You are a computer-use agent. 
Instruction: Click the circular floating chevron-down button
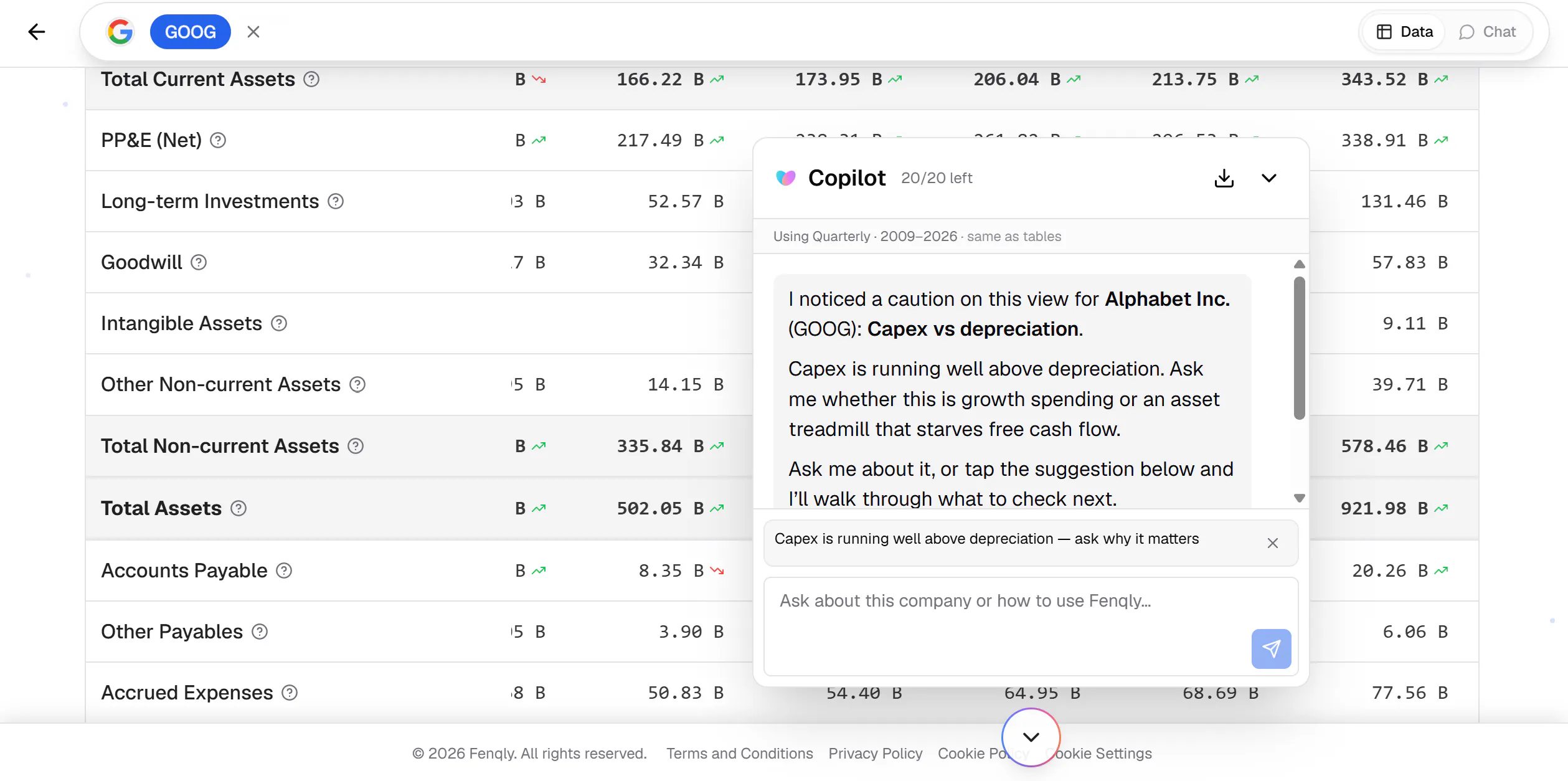pyautogui.click(x=1031, y=737)
